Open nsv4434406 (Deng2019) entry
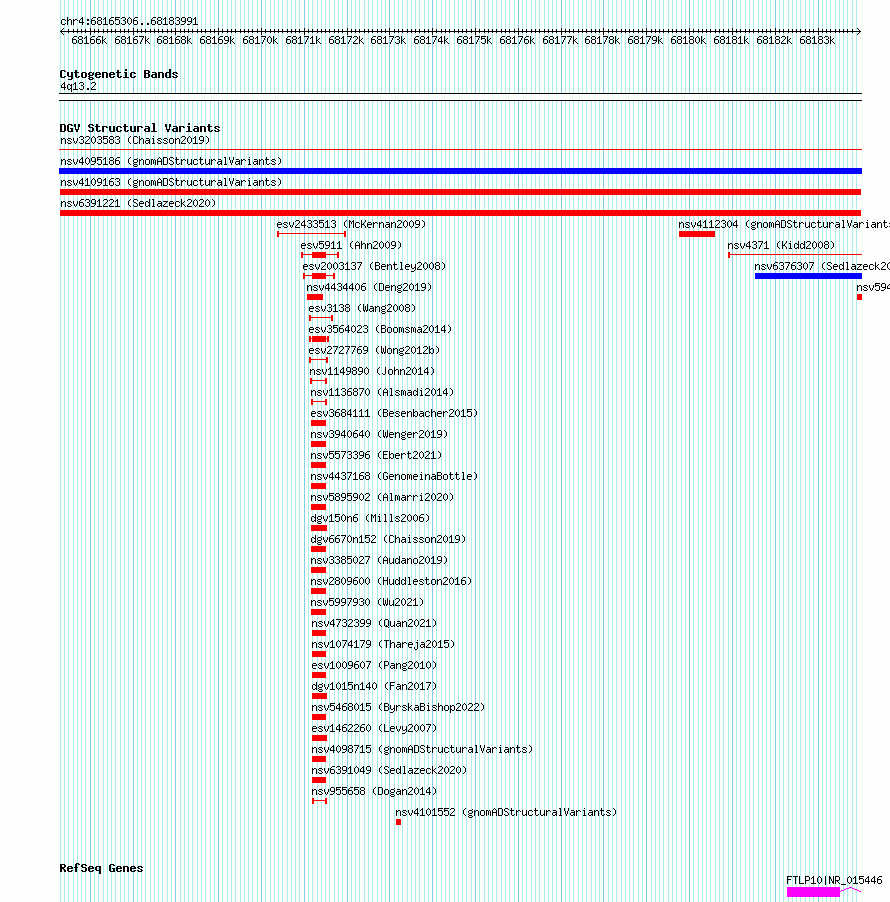This screenshot has width=890, height=902. pos(369,287)
